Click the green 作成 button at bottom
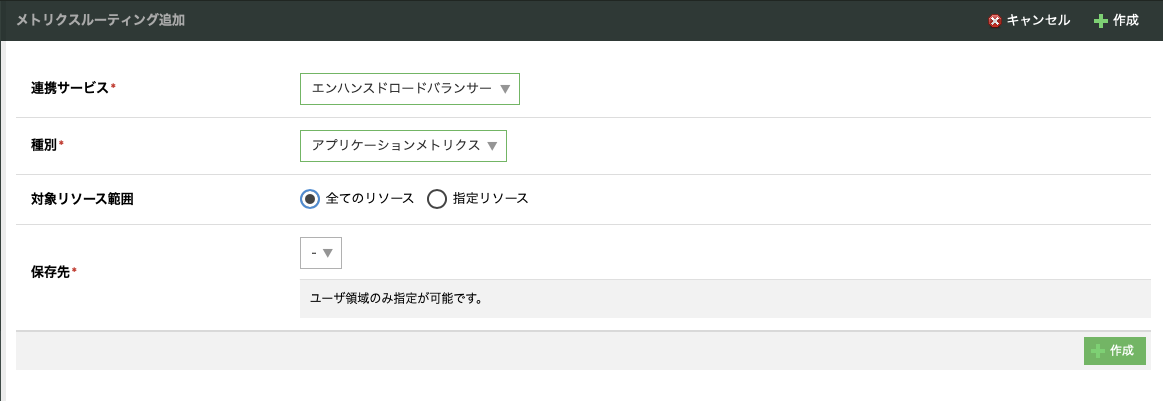 1115,351
